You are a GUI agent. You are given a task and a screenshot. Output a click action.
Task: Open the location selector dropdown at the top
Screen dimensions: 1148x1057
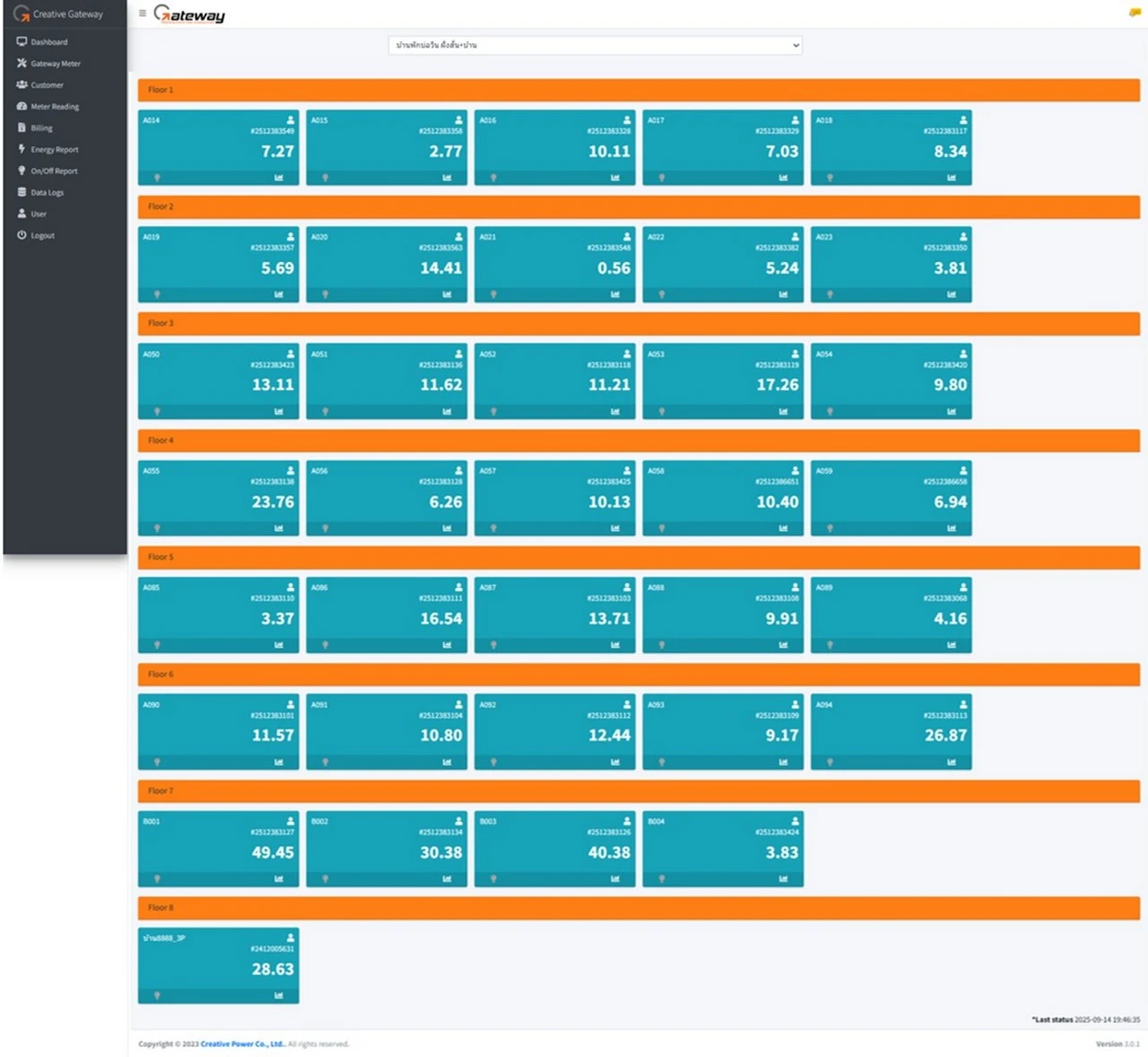coord(595,45)
